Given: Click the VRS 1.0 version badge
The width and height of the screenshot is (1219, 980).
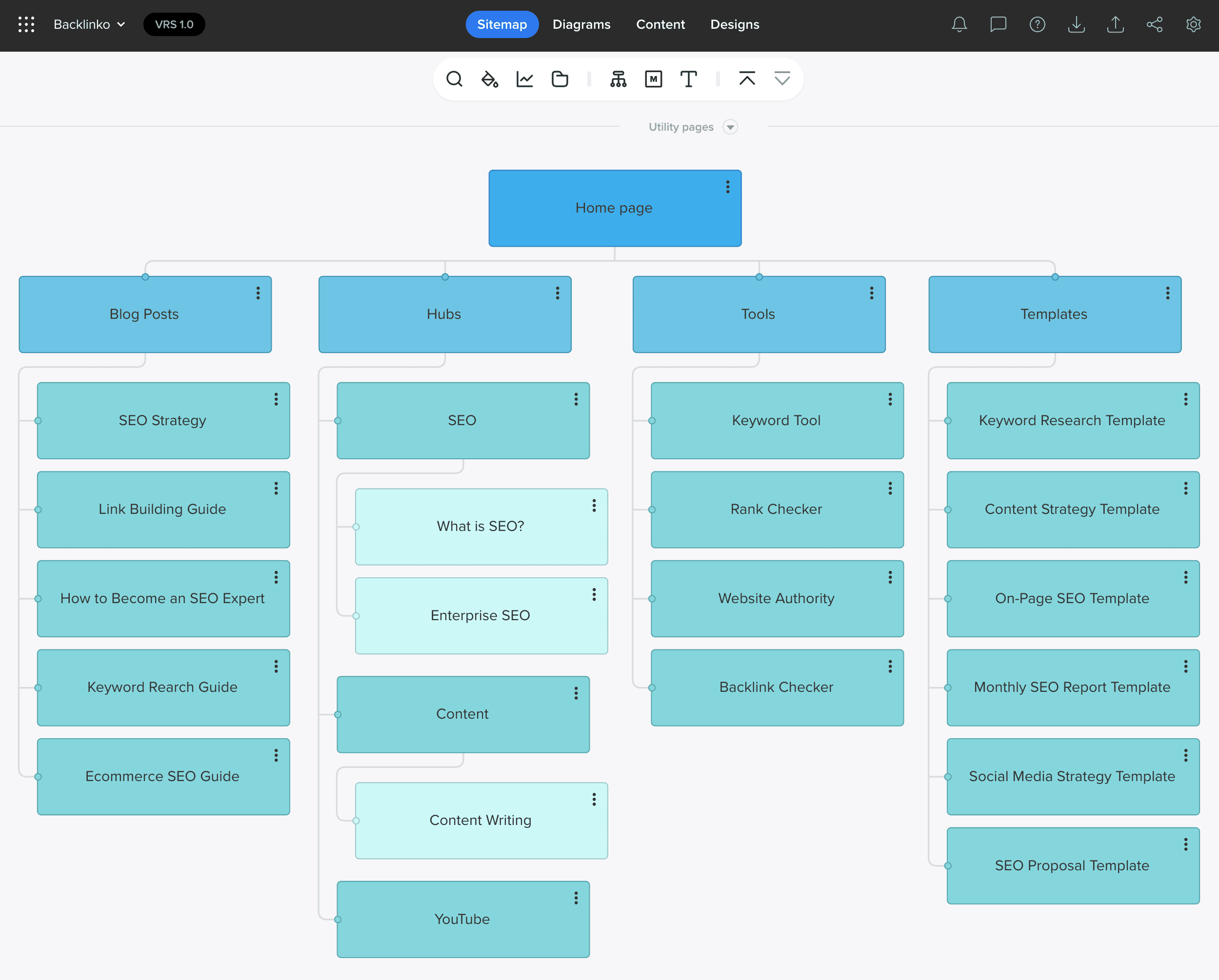Looking at the screenshot, I should [x=174, y=24].
